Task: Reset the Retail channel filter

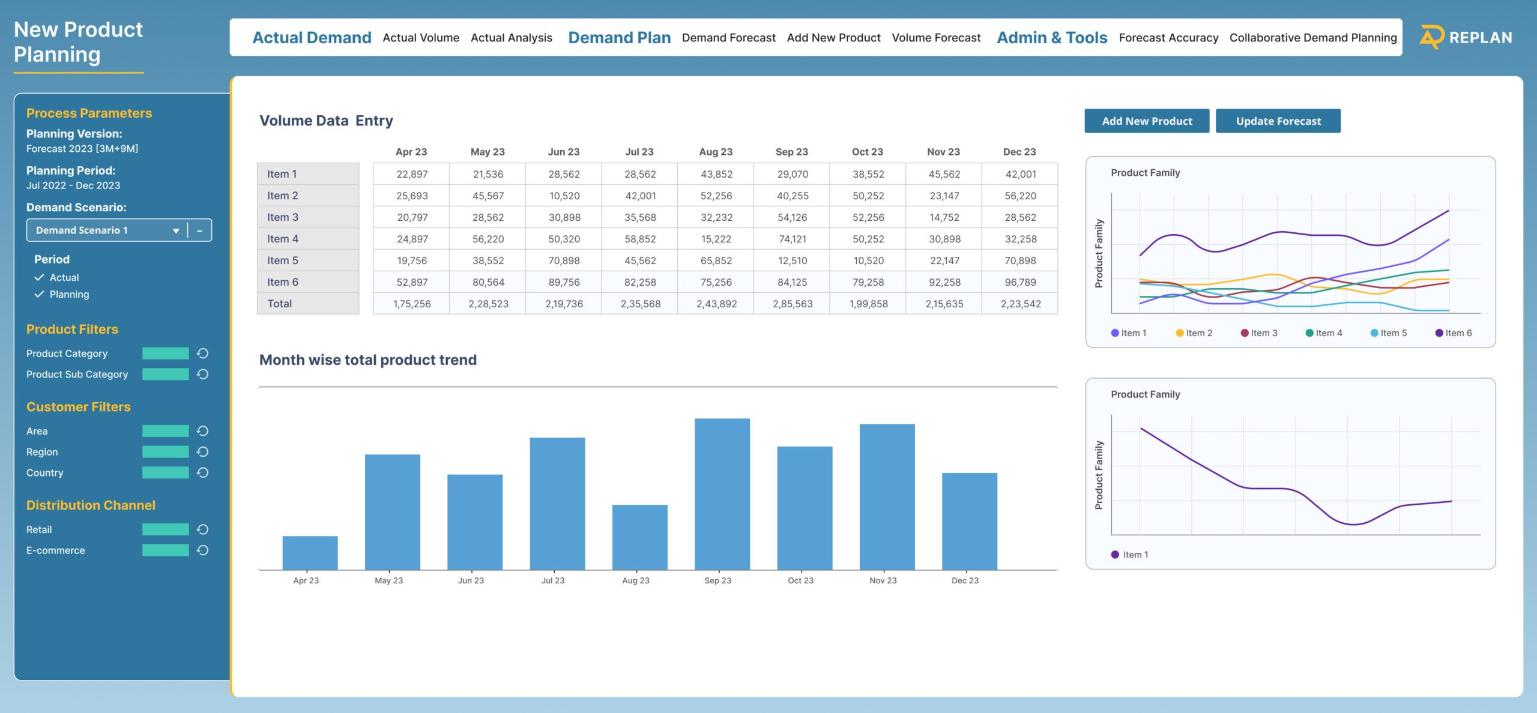Action: tap(203, 529)
